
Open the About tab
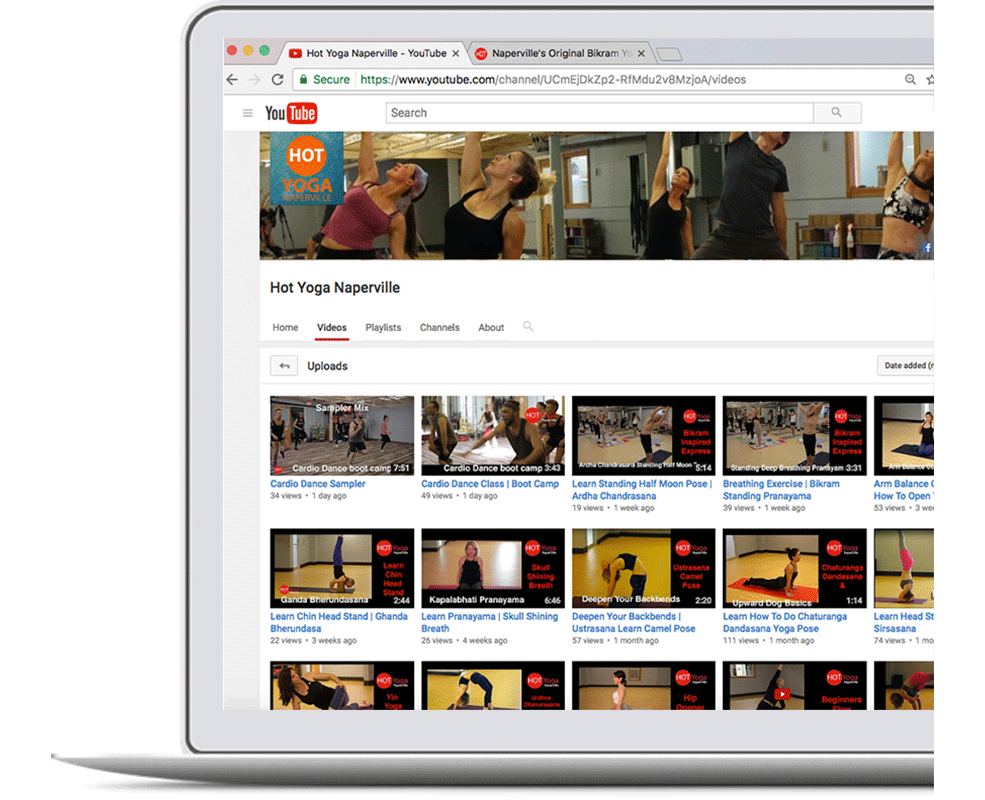[491, 328]
